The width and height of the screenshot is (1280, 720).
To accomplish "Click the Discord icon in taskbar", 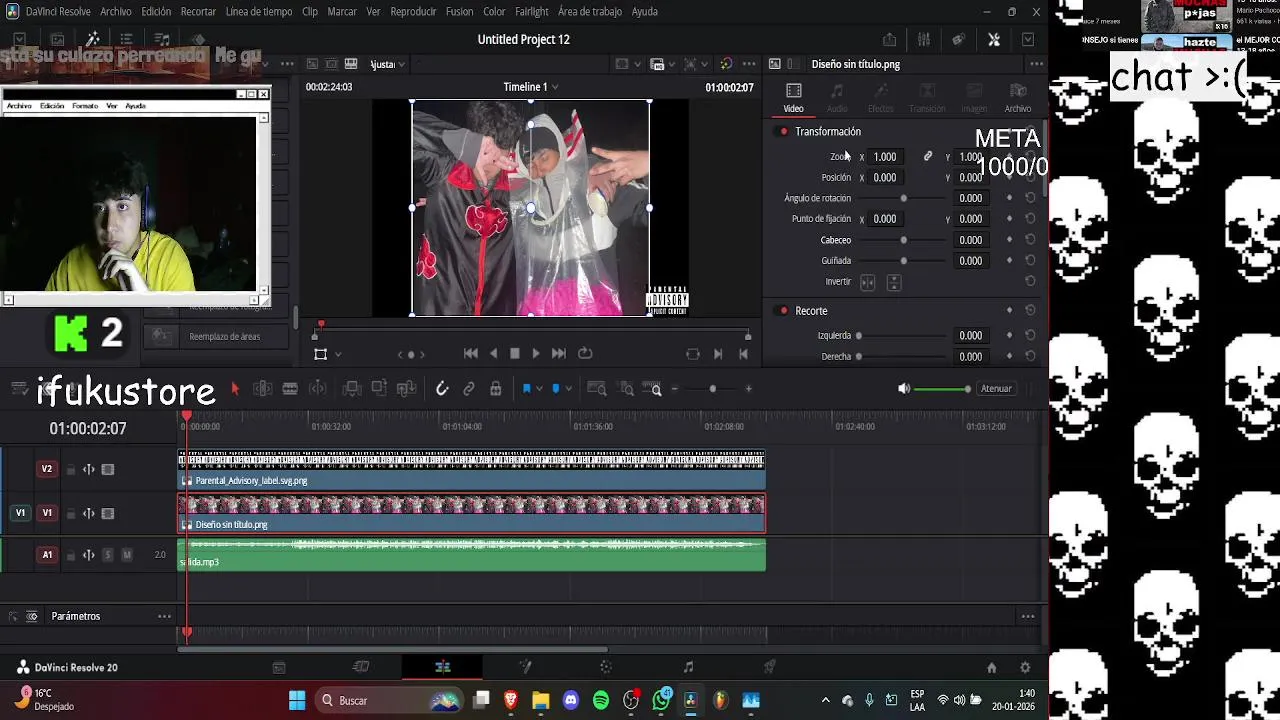I will tap(571, 701).
